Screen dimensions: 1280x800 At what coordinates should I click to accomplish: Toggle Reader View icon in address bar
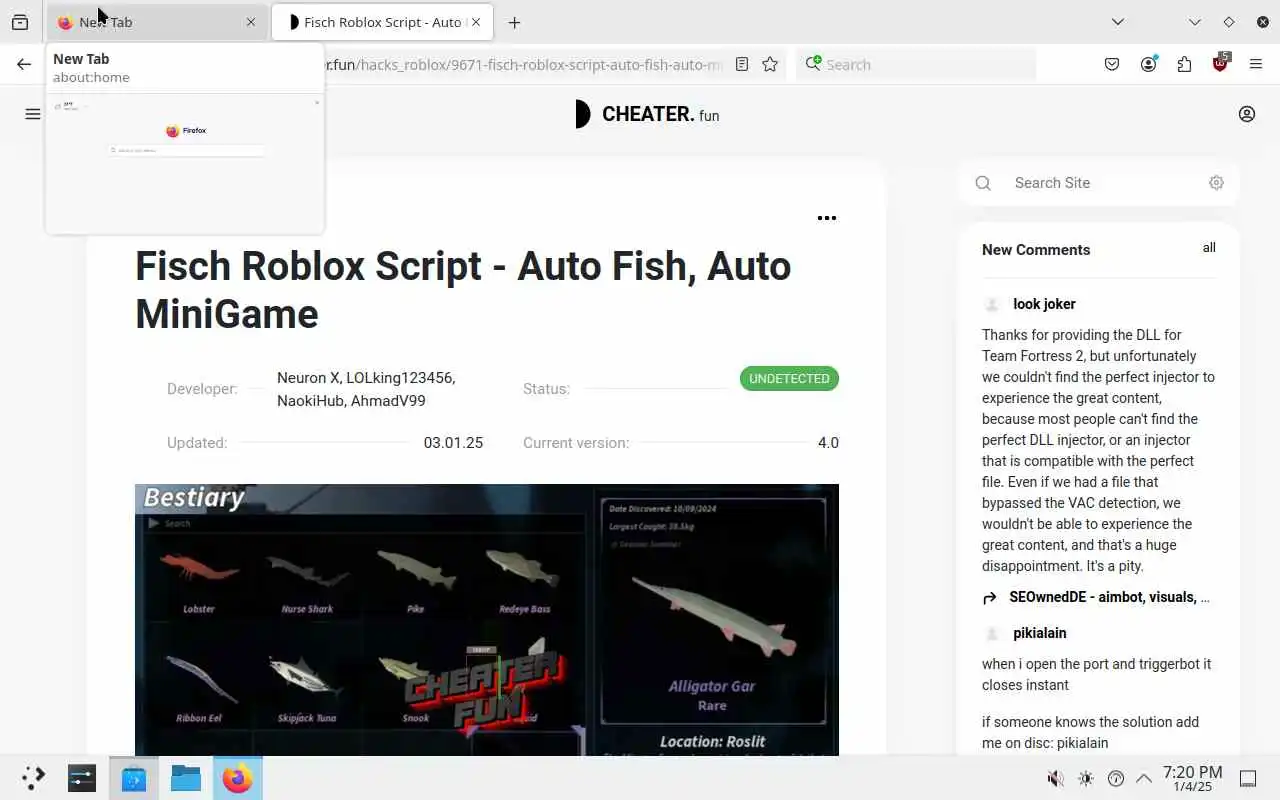[x=742, y=64]
